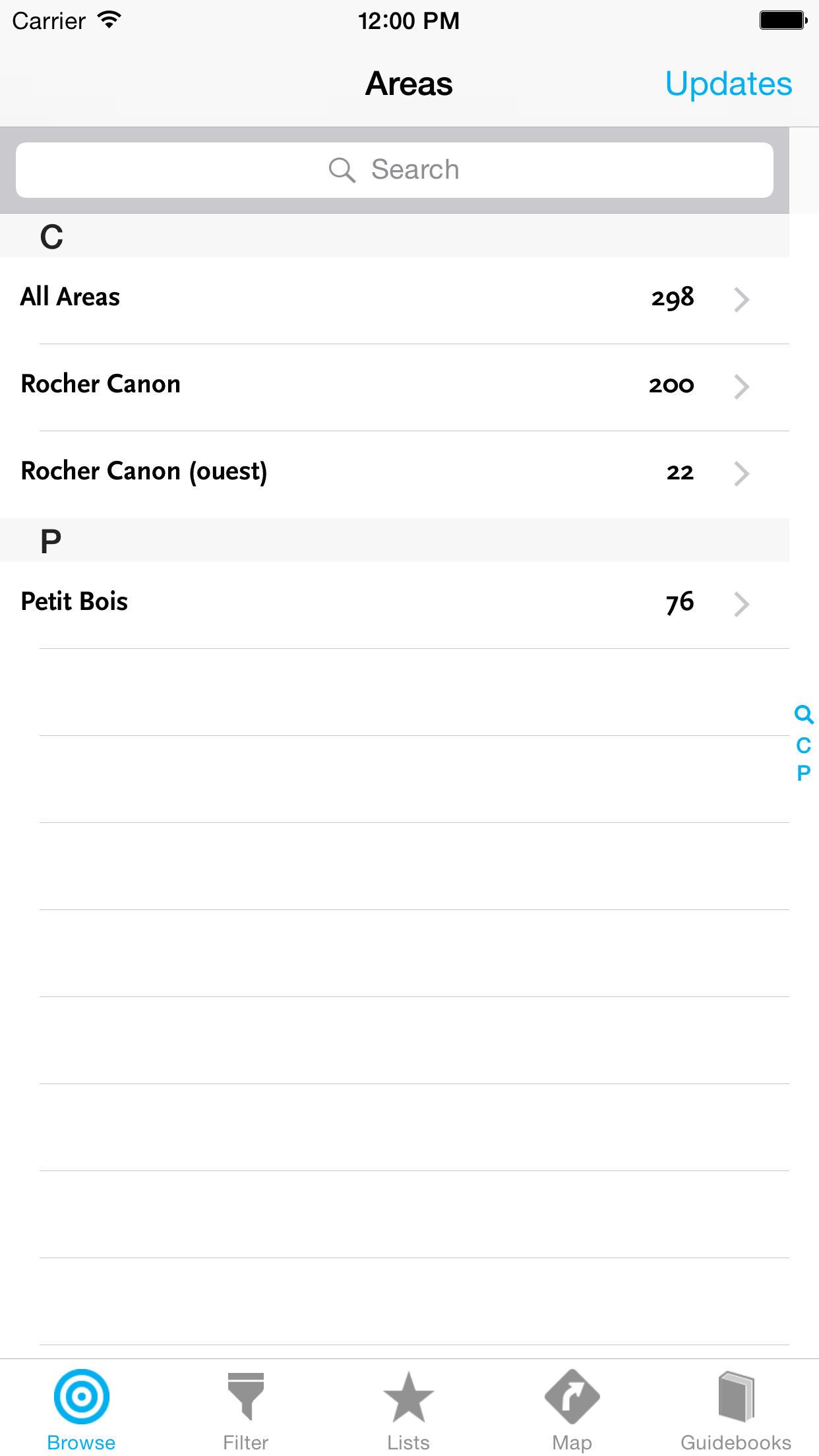Expand the Petit Bois row chevron

[x=742, y=604]
